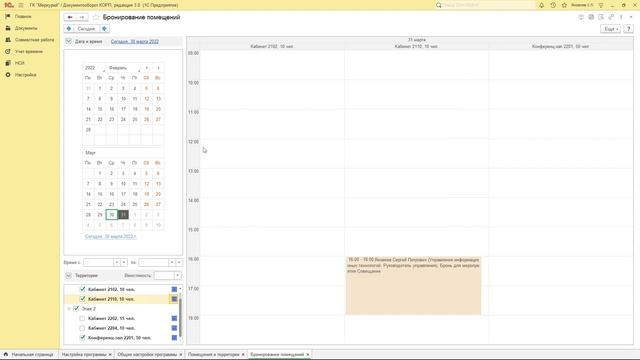Collapse the Этаж 2 tree node
The height and width of the screenshot is (360, 640).
pyautogui.click(x=69, y=309)
